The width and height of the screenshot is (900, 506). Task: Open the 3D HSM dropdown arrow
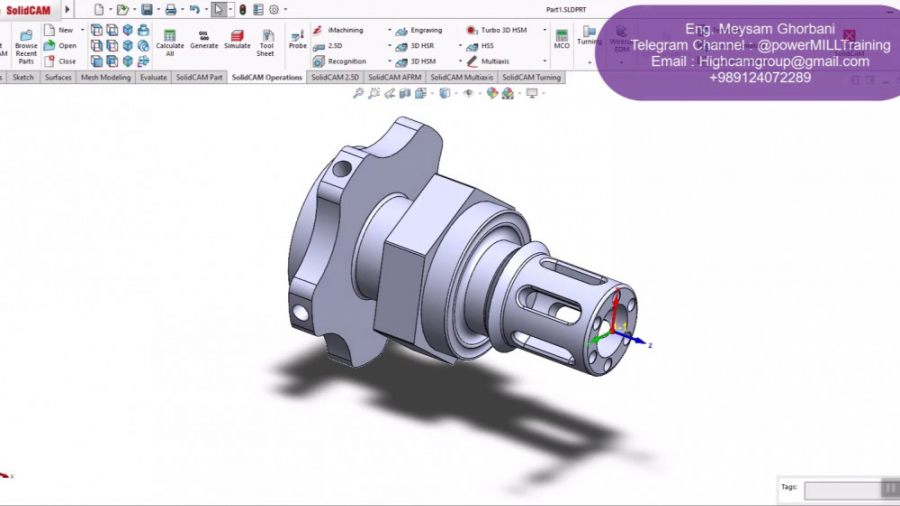[x=460, y=61]
